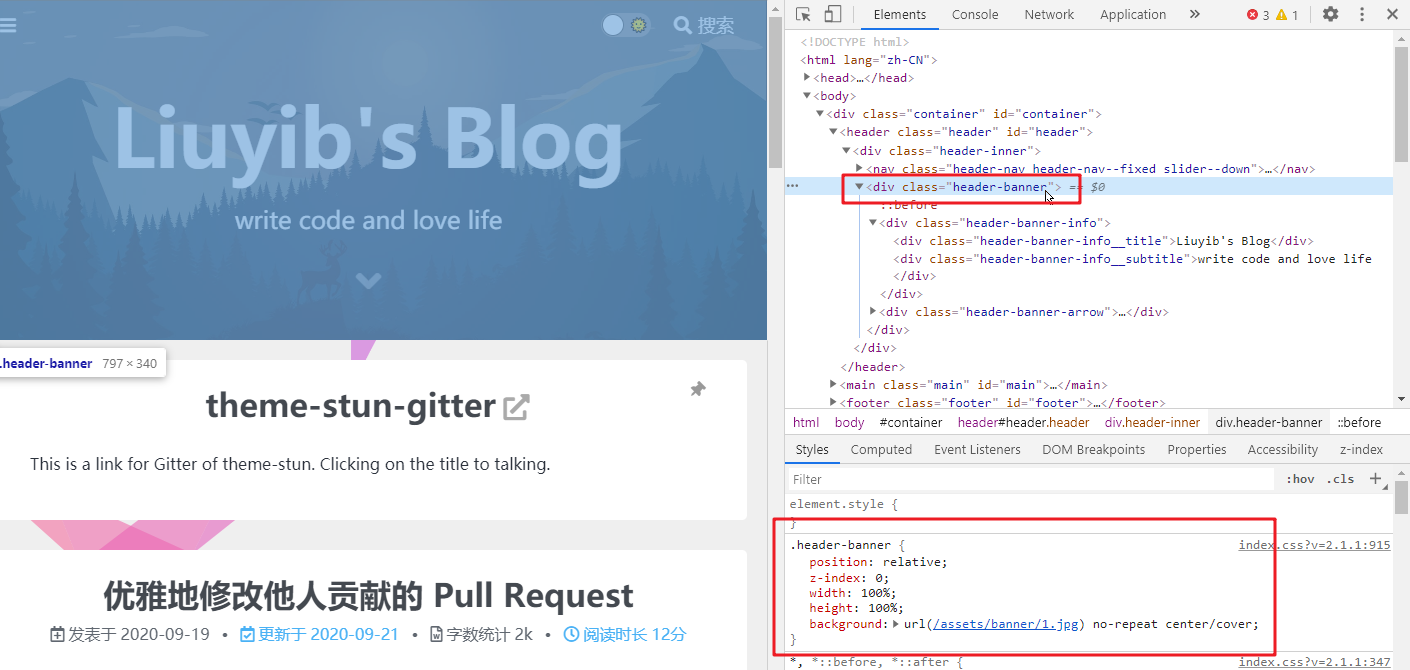Open the three-dot customize DevTools menu

click(1362, 14)
